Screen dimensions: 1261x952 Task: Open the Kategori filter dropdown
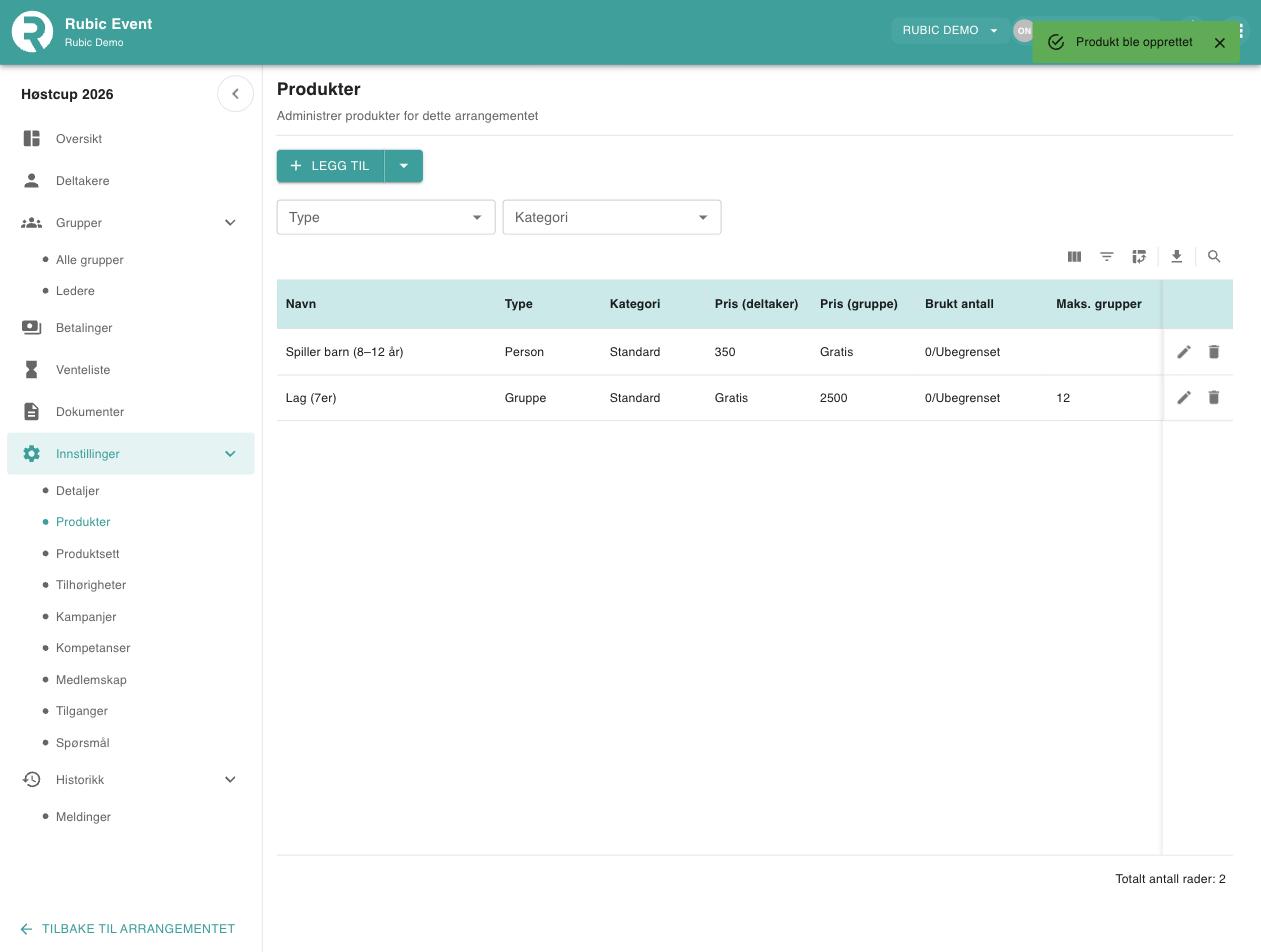point(612,217)
